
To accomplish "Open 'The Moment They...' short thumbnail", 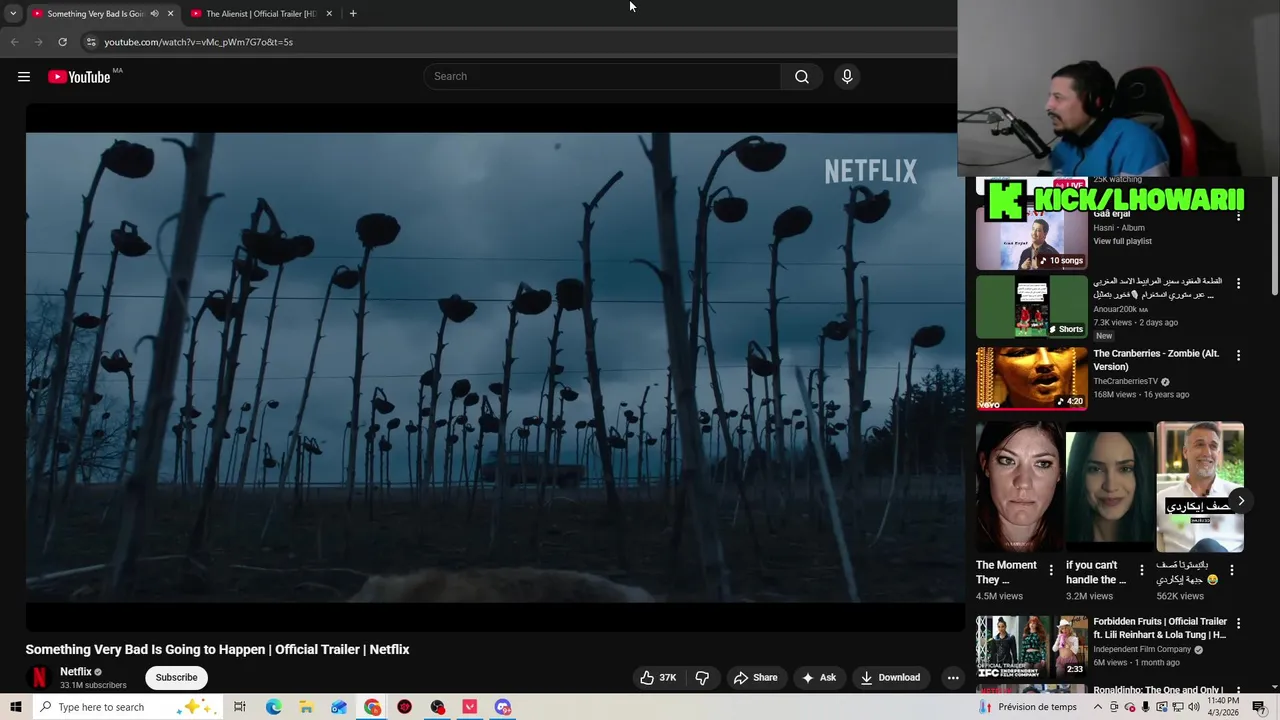I will coord(1020,487).
